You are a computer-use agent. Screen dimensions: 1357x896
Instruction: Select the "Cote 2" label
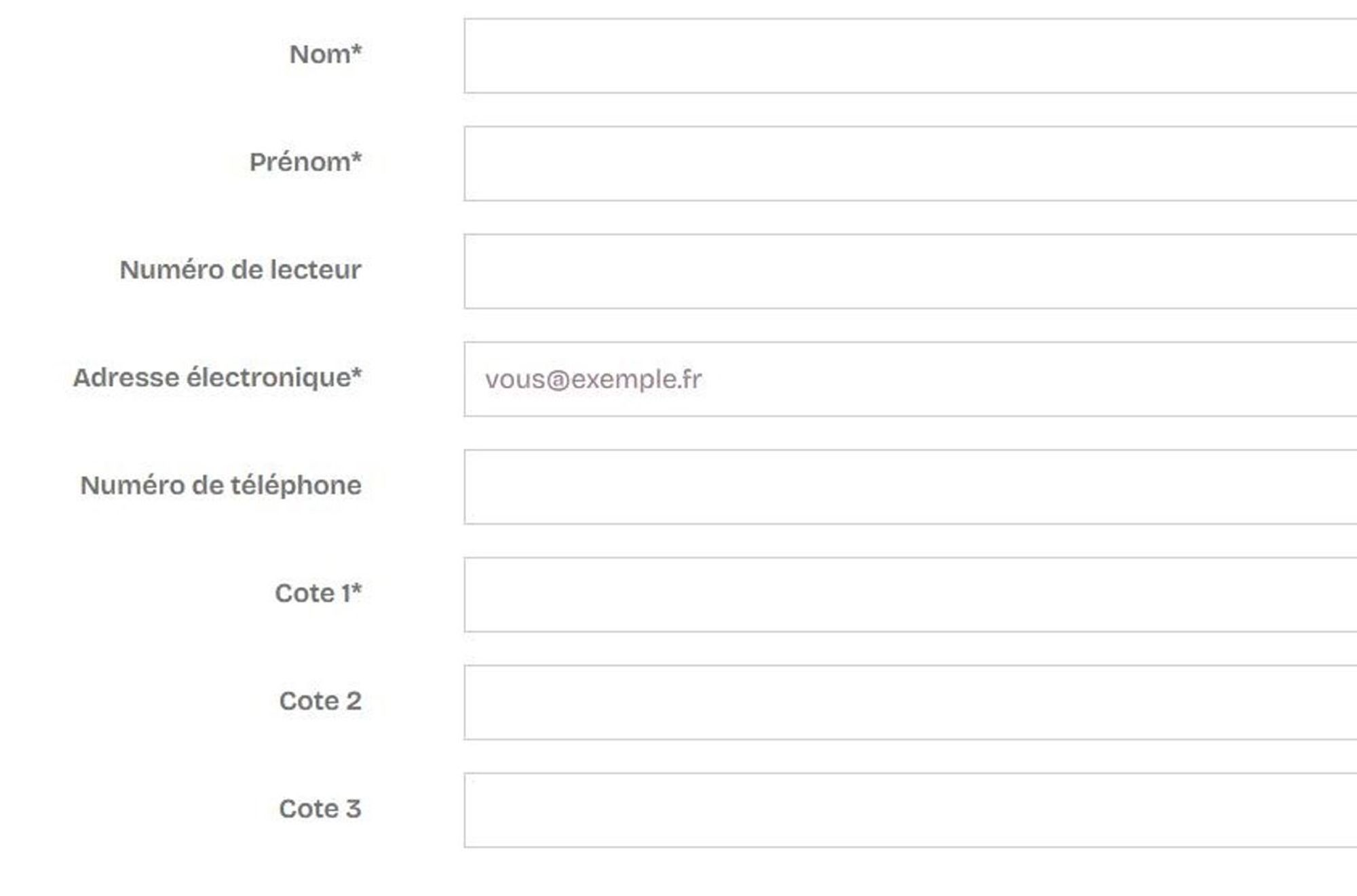coord(320,701)
